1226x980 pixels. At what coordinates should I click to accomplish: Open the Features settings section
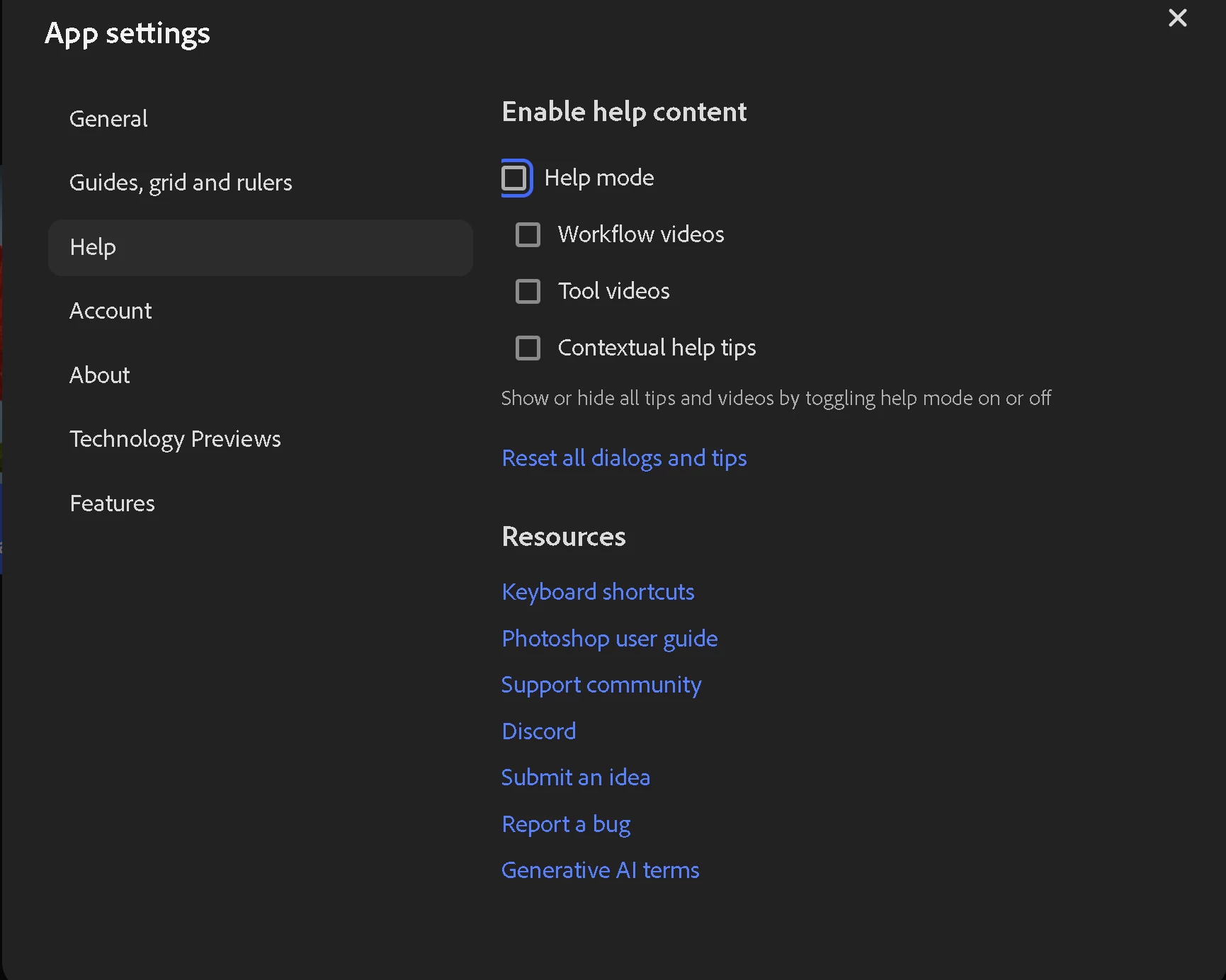click(112, 503)
